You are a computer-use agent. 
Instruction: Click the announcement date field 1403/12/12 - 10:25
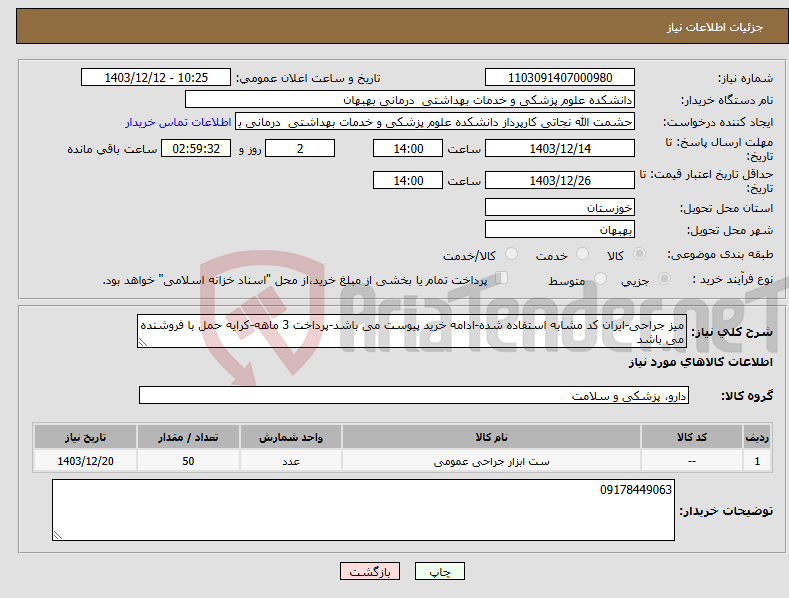155,78
